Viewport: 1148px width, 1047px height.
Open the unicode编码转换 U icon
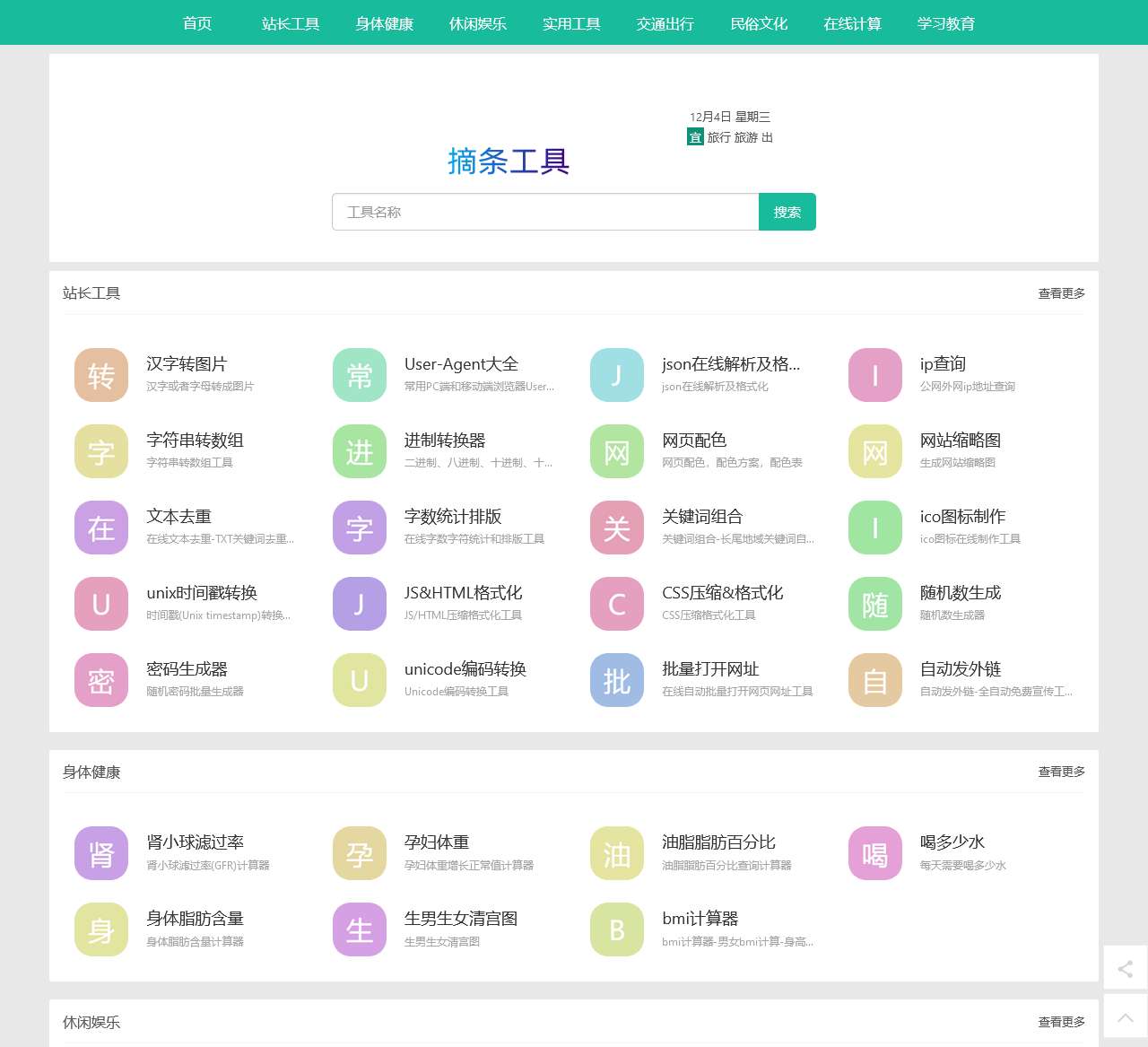click(360, 680)
